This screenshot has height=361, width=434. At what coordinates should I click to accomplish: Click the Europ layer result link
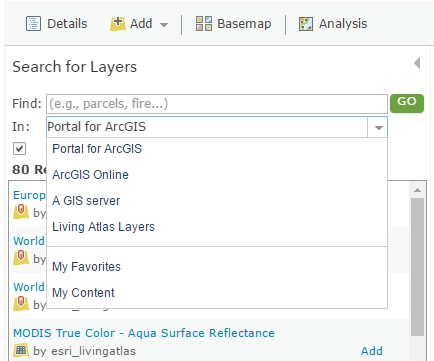[x=29, y=195]
